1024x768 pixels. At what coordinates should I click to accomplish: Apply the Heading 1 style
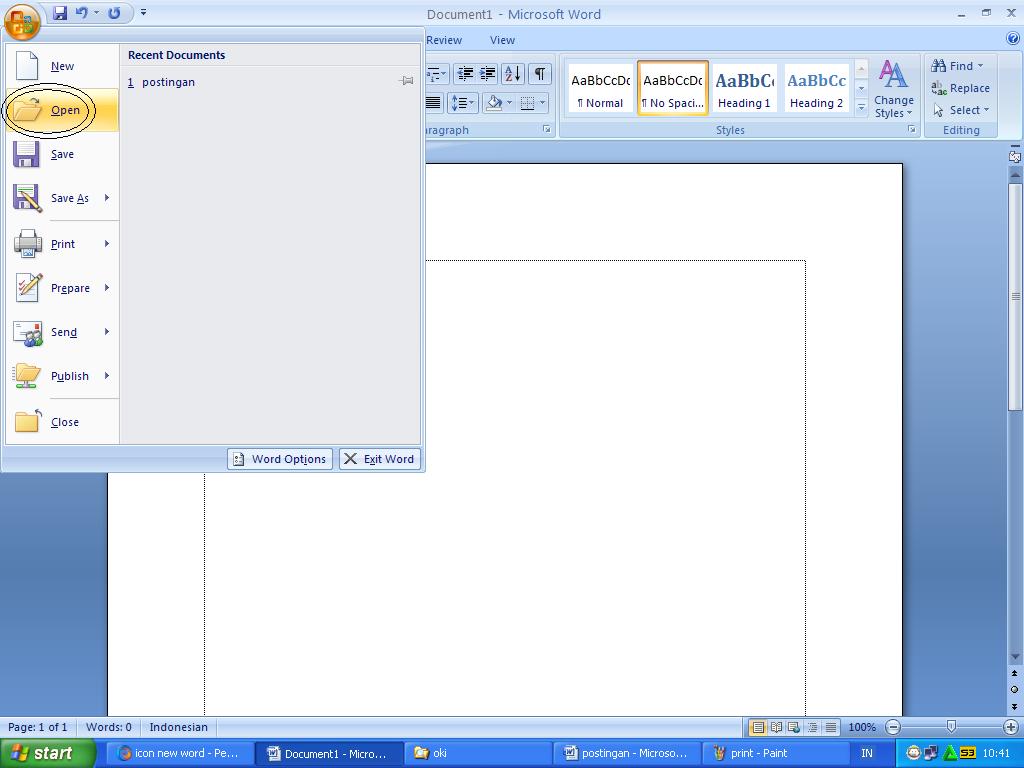[744, 88]
